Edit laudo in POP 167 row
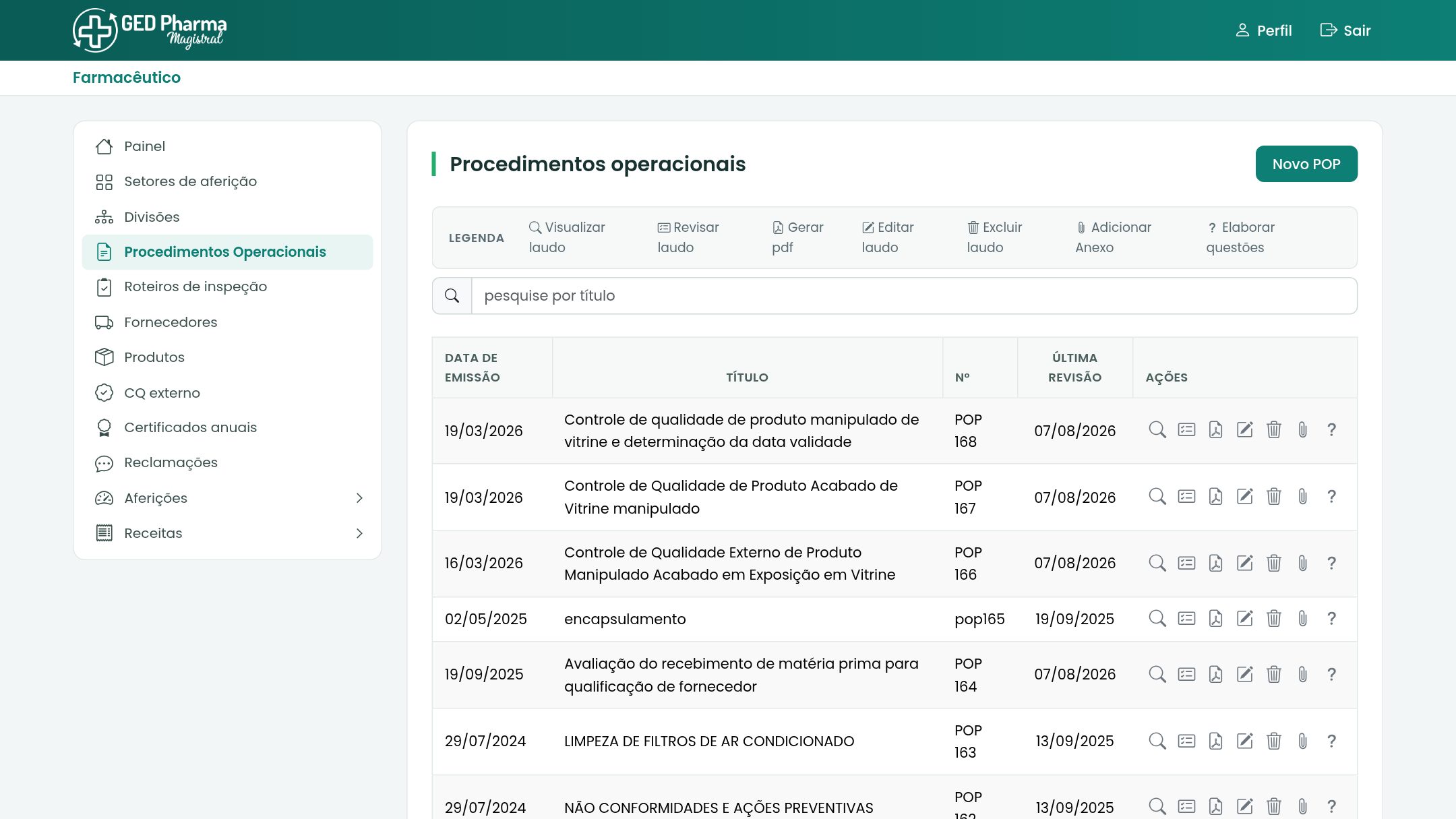 point(1244,497)
